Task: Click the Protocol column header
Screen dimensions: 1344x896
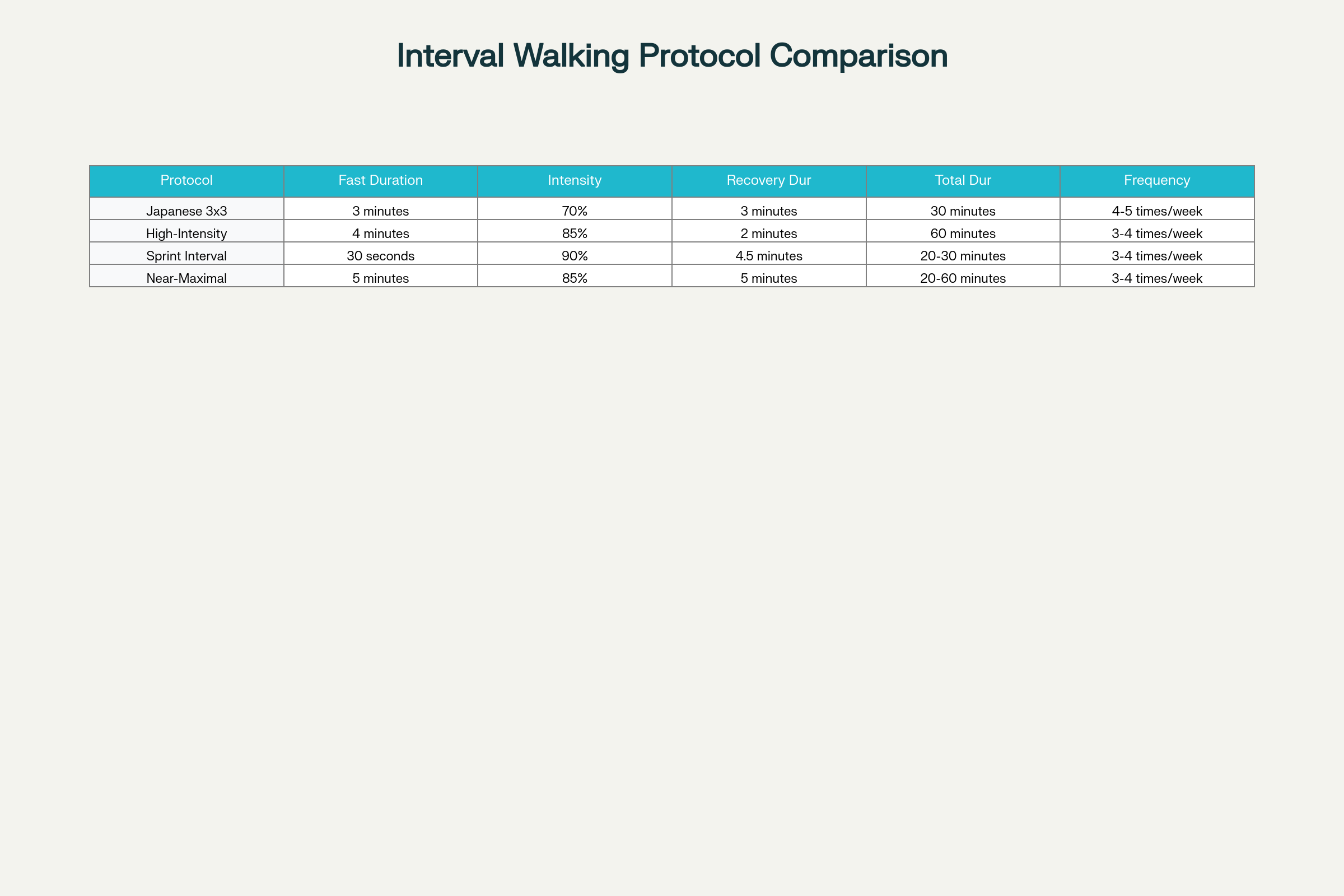Action: (186, 180)
